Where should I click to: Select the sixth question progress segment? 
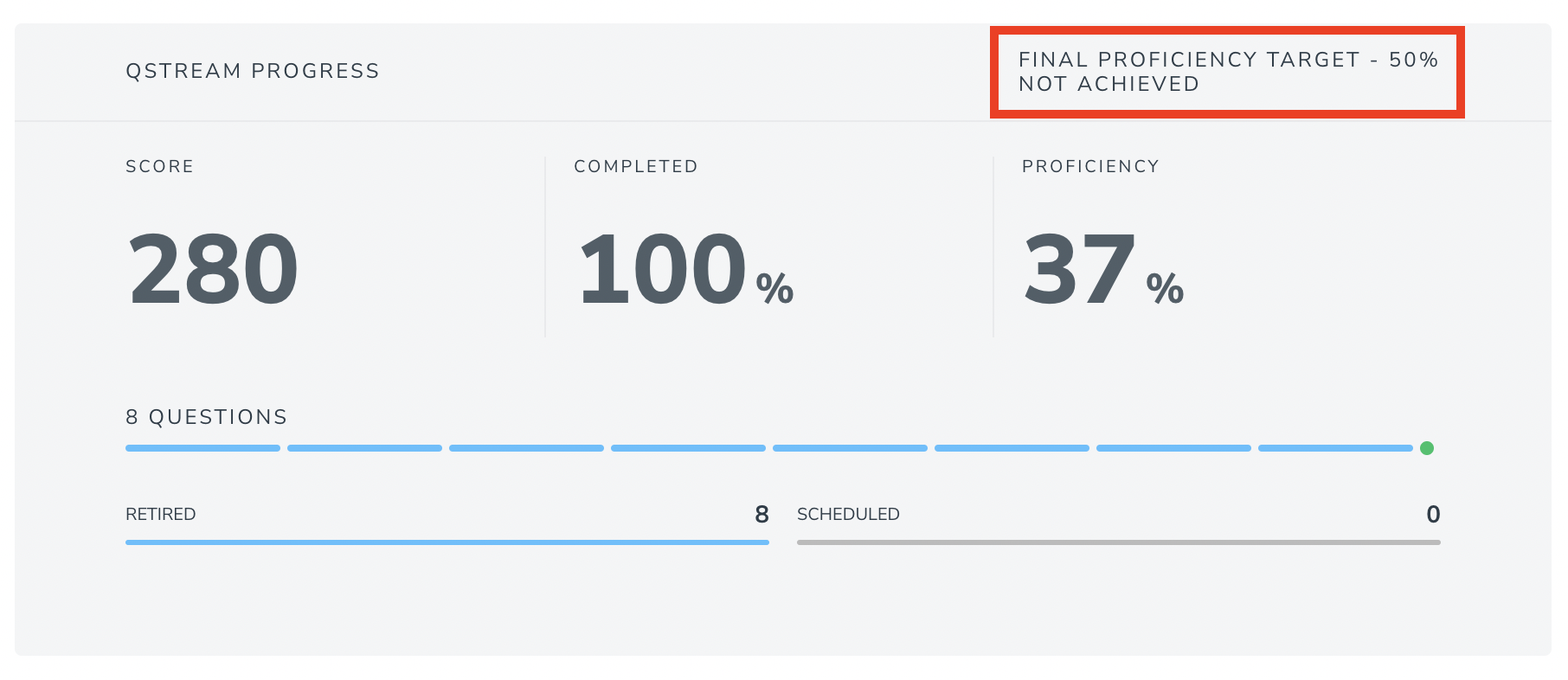1012,448
